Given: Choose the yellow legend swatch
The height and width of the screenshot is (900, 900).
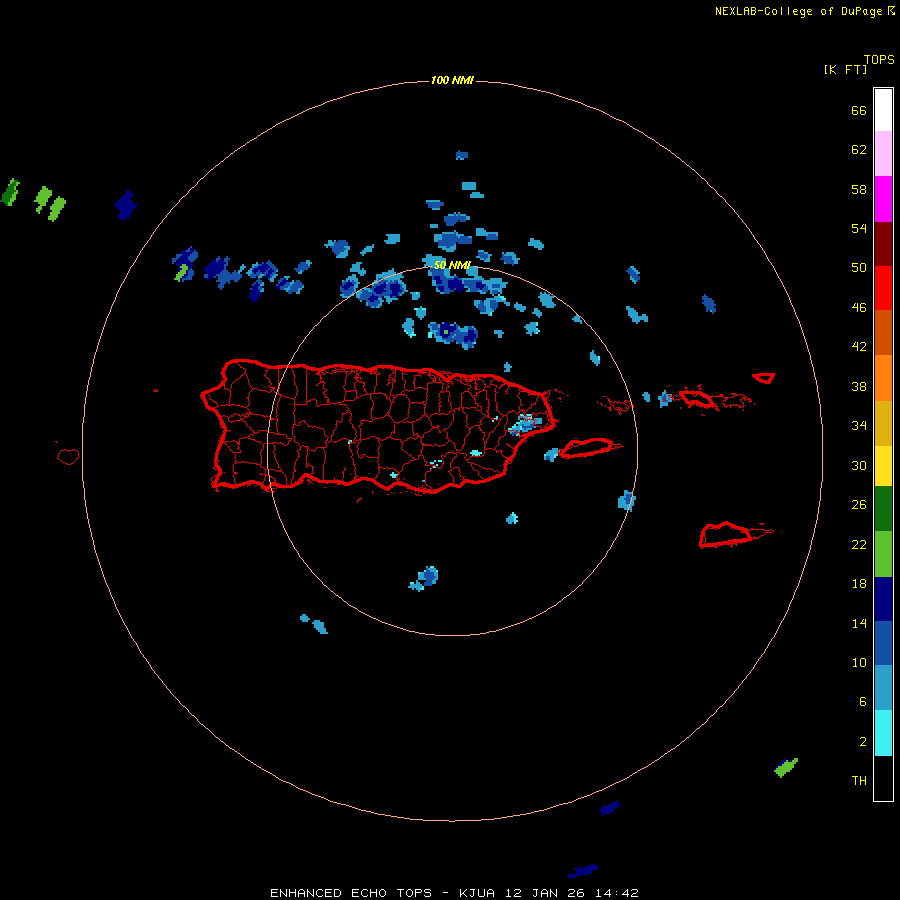Looking at the screenshot, I should pos(883,466).
